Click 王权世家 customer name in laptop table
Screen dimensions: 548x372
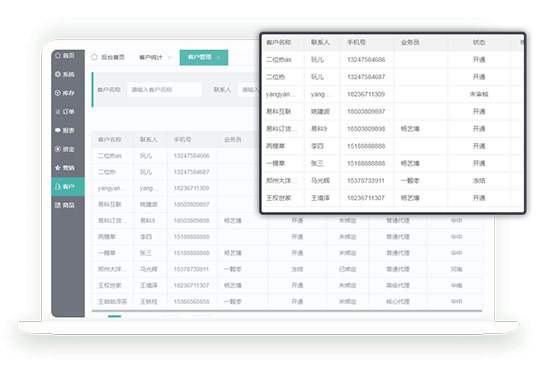click(x=109, y=285)
